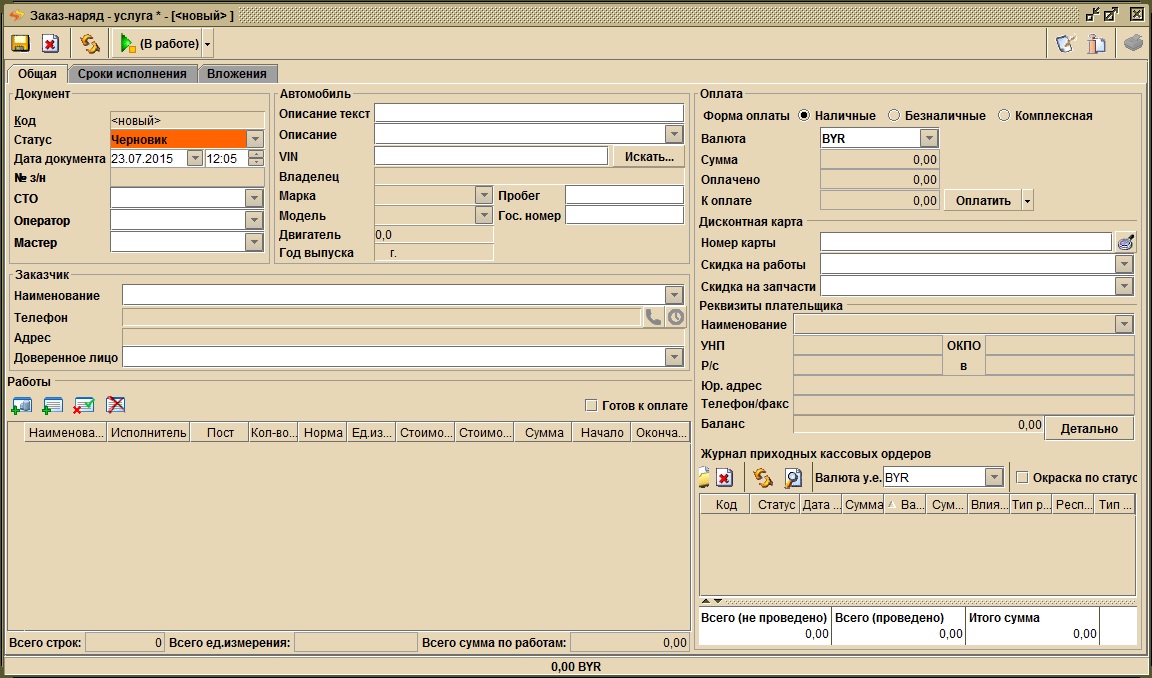
Task: Click the green play "(В работе)" button
Action: [x=159, y=43]
